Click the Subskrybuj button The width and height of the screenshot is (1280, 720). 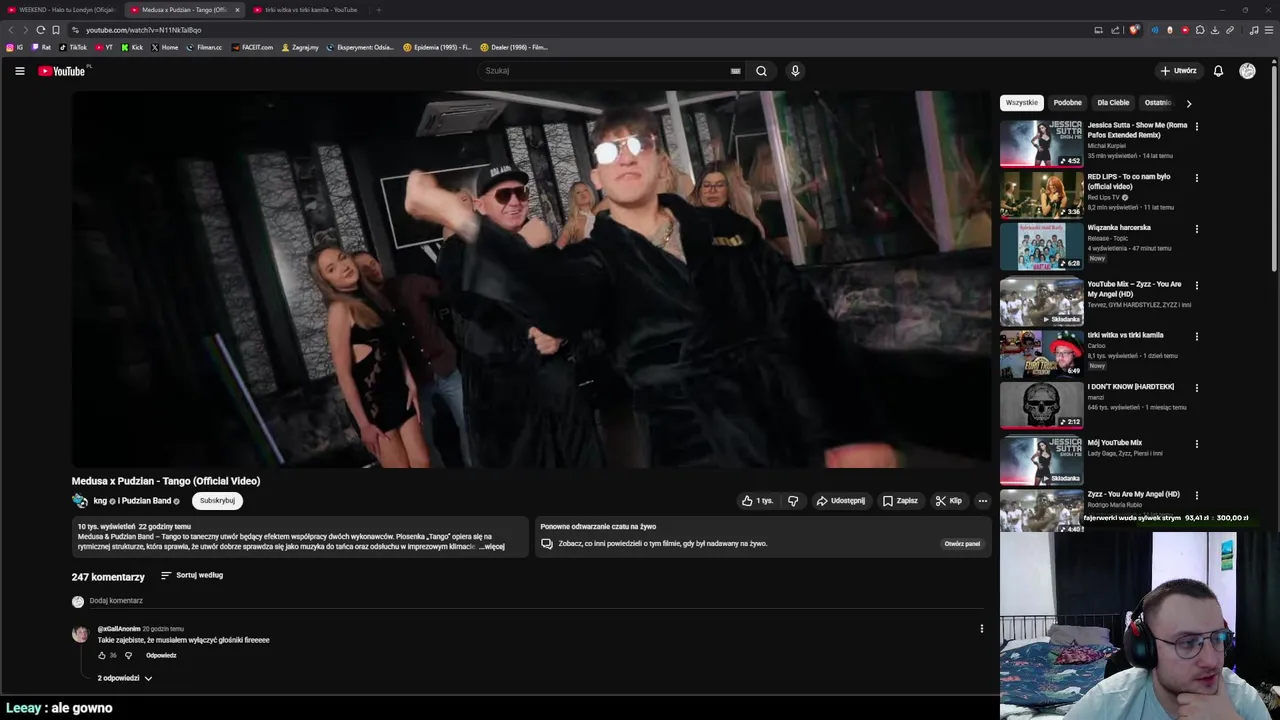point(217,501)
